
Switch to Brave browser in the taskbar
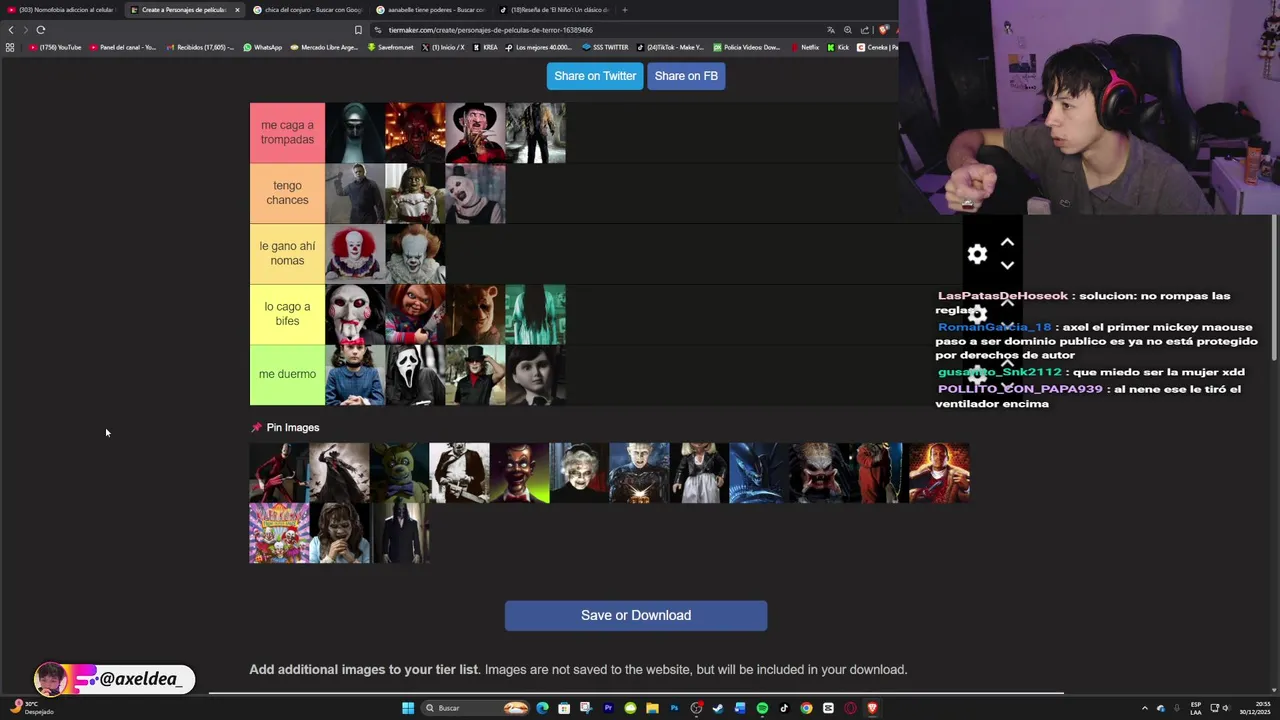pos(872,708)
